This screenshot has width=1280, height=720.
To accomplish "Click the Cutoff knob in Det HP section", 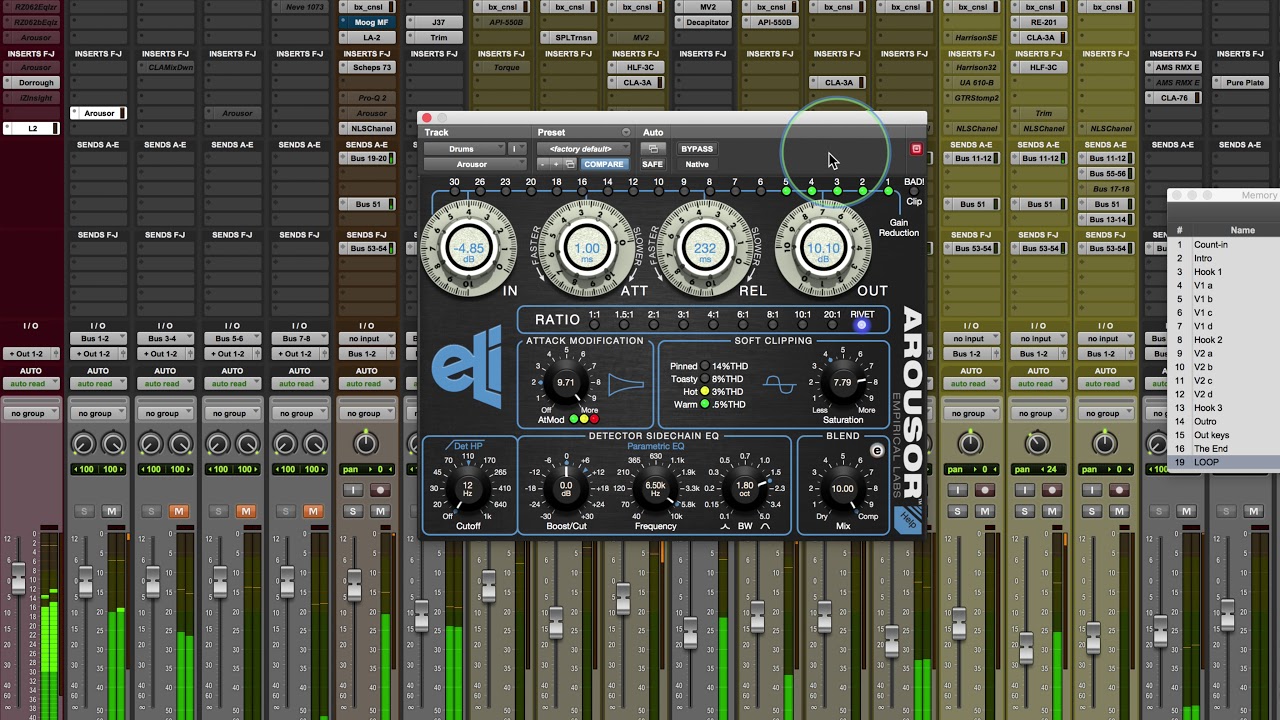I will [x=467, y=488].
